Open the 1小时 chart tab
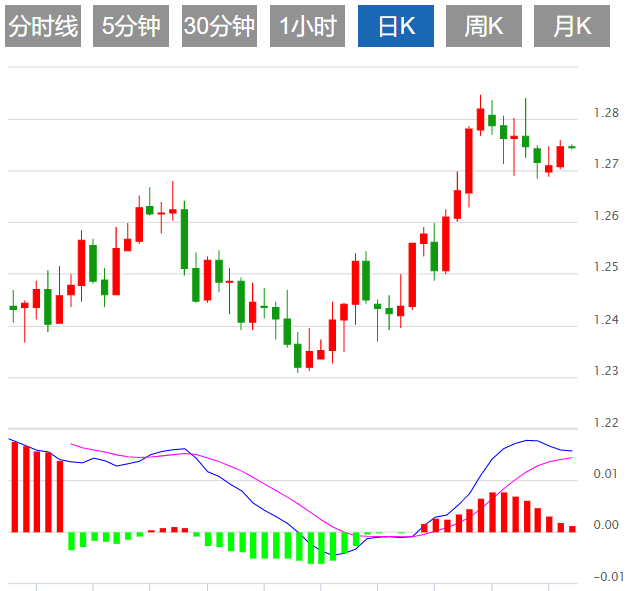 tap(307, 26)
